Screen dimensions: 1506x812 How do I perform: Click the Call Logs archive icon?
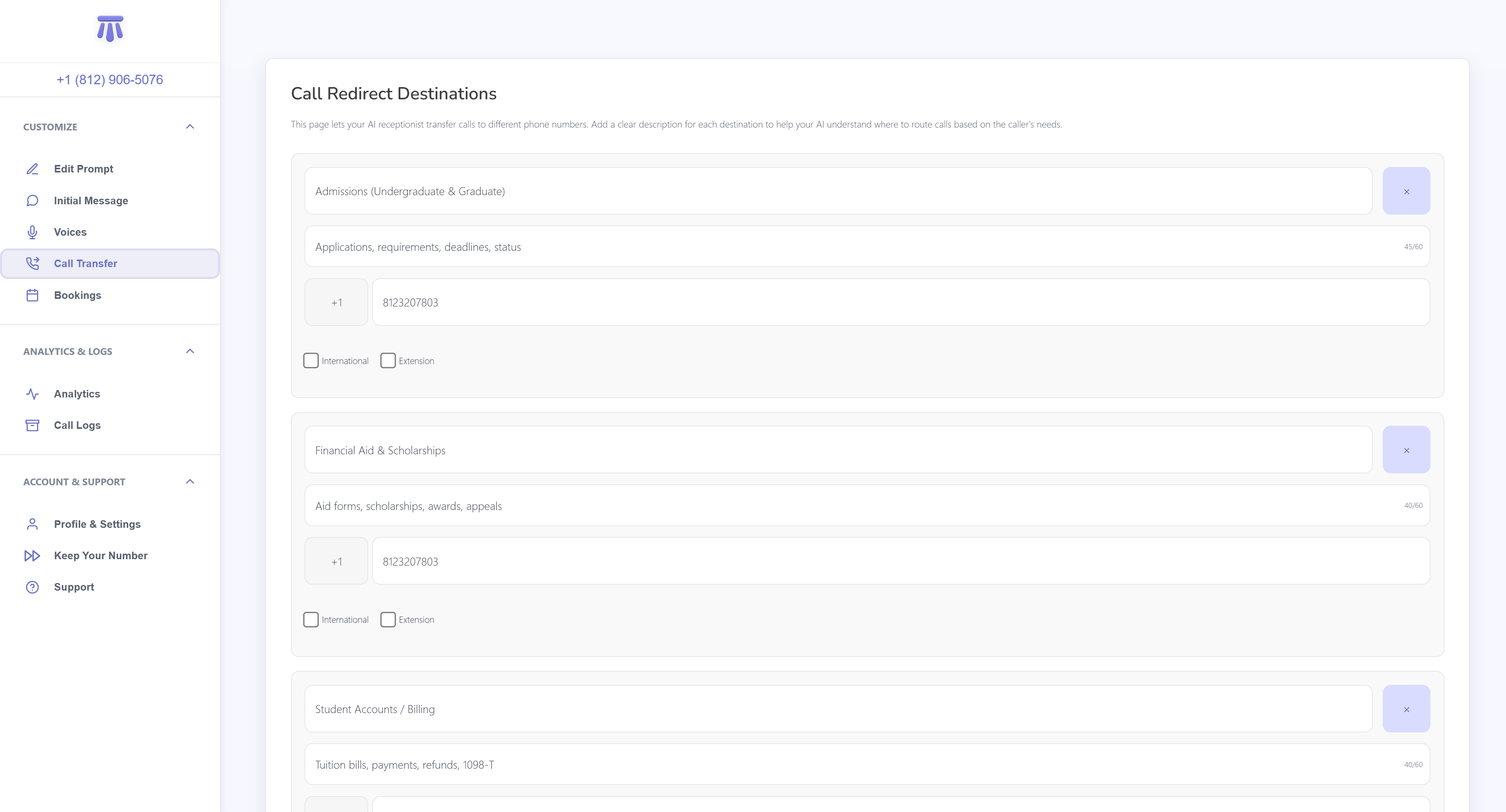[x=32, y=426]
